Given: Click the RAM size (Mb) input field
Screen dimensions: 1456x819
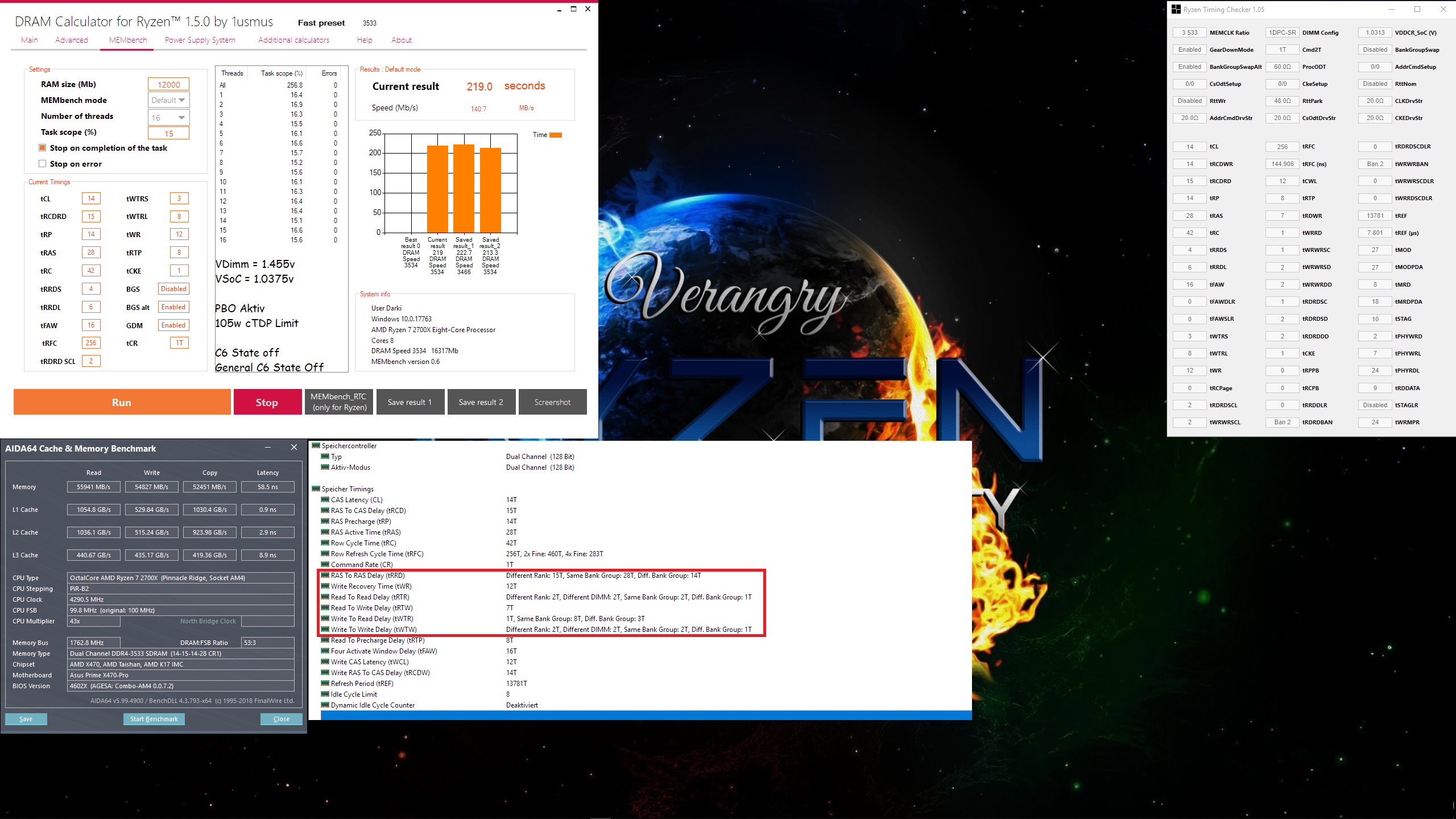Looking at the screenshot, I should [x=168, y=84].
